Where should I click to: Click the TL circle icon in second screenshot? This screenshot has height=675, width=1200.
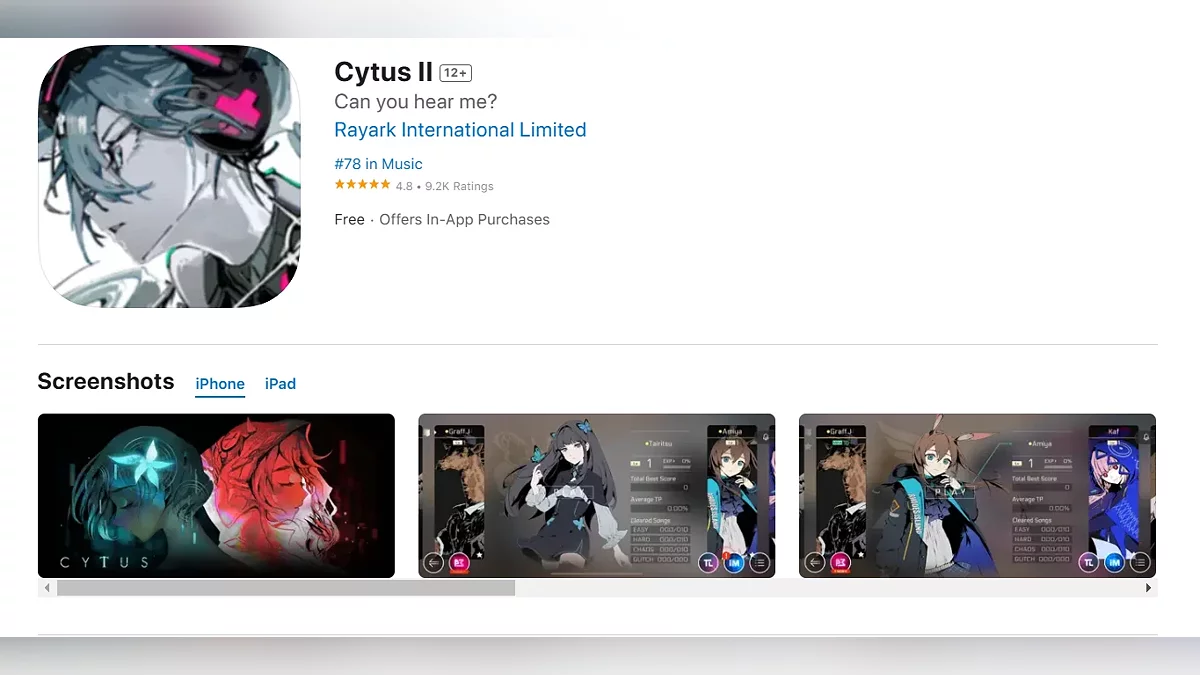pos(709,563)
